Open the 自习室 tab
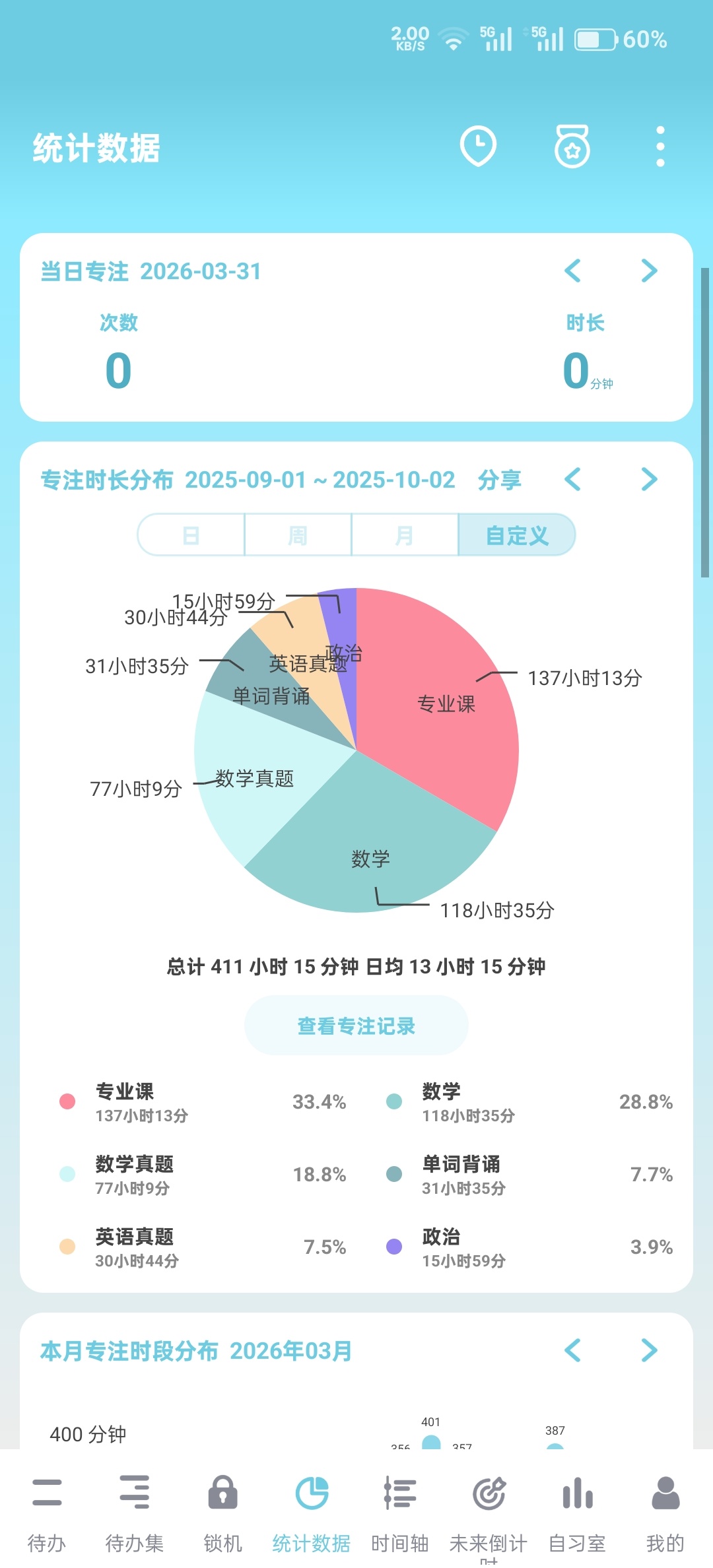Image resolution: width=713 pixels, height=1568 pixels. (577, 1493)
